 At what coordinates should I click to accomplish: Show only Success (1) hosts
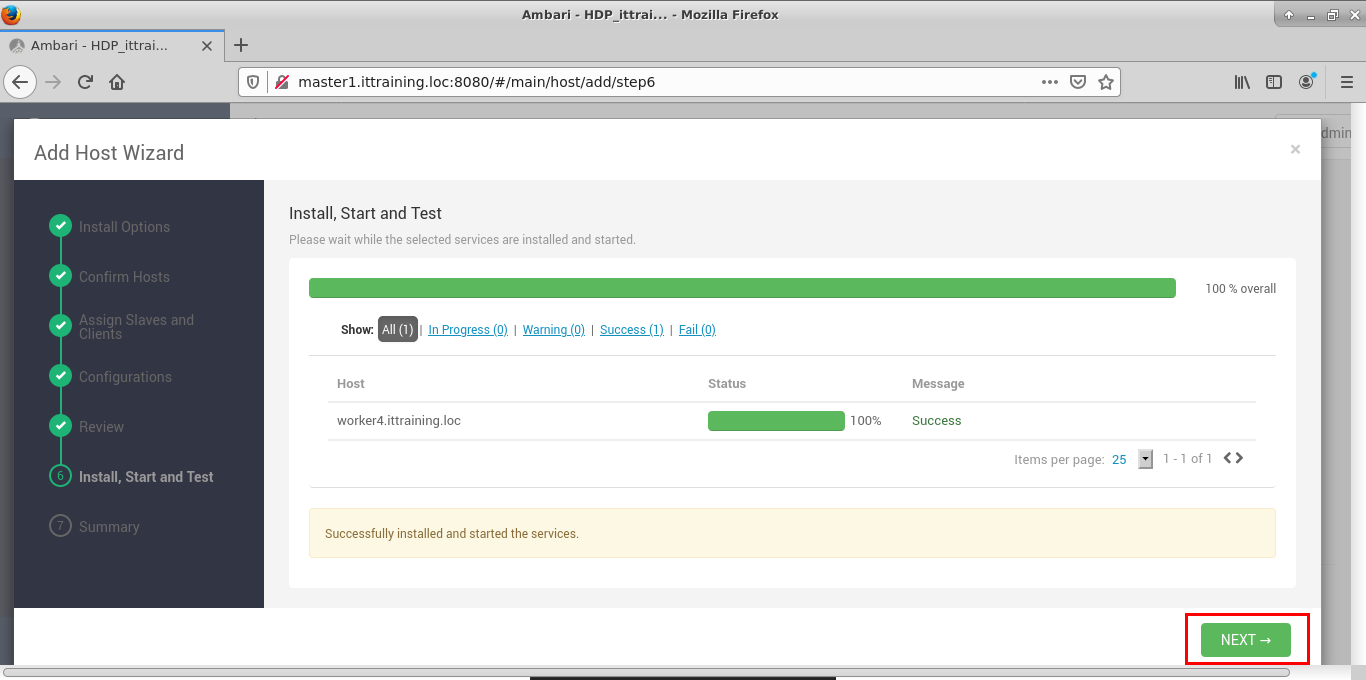click(631, 330)
